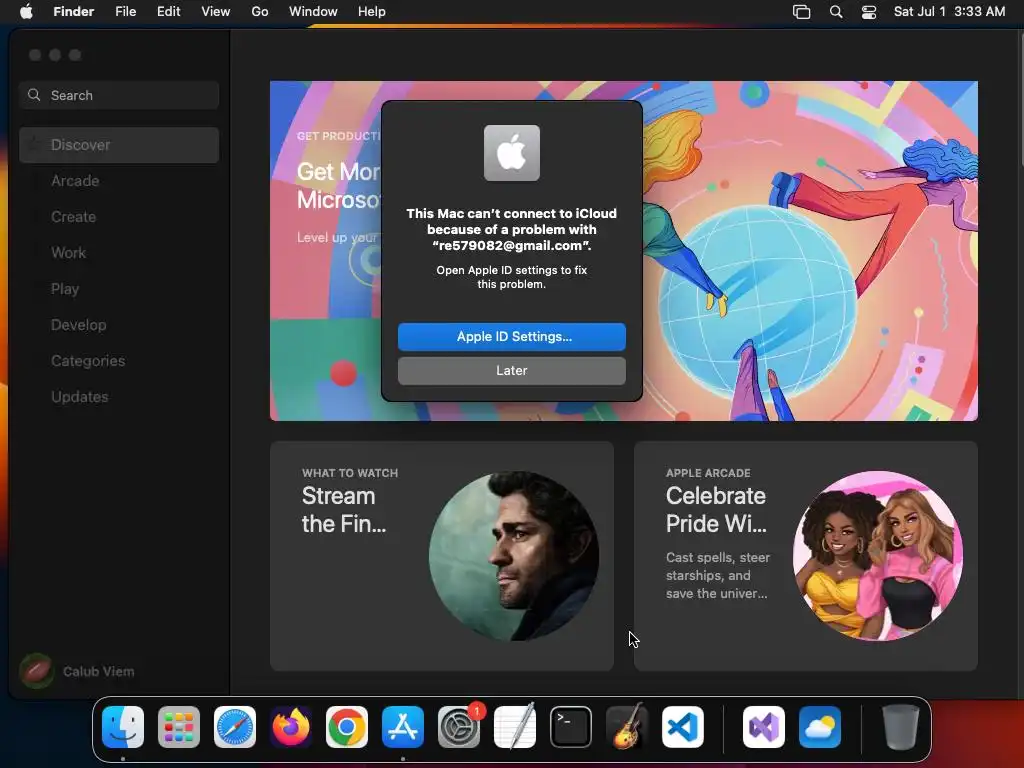
Task: Open Launchpad from the Dock
Action: pos(179,727)
